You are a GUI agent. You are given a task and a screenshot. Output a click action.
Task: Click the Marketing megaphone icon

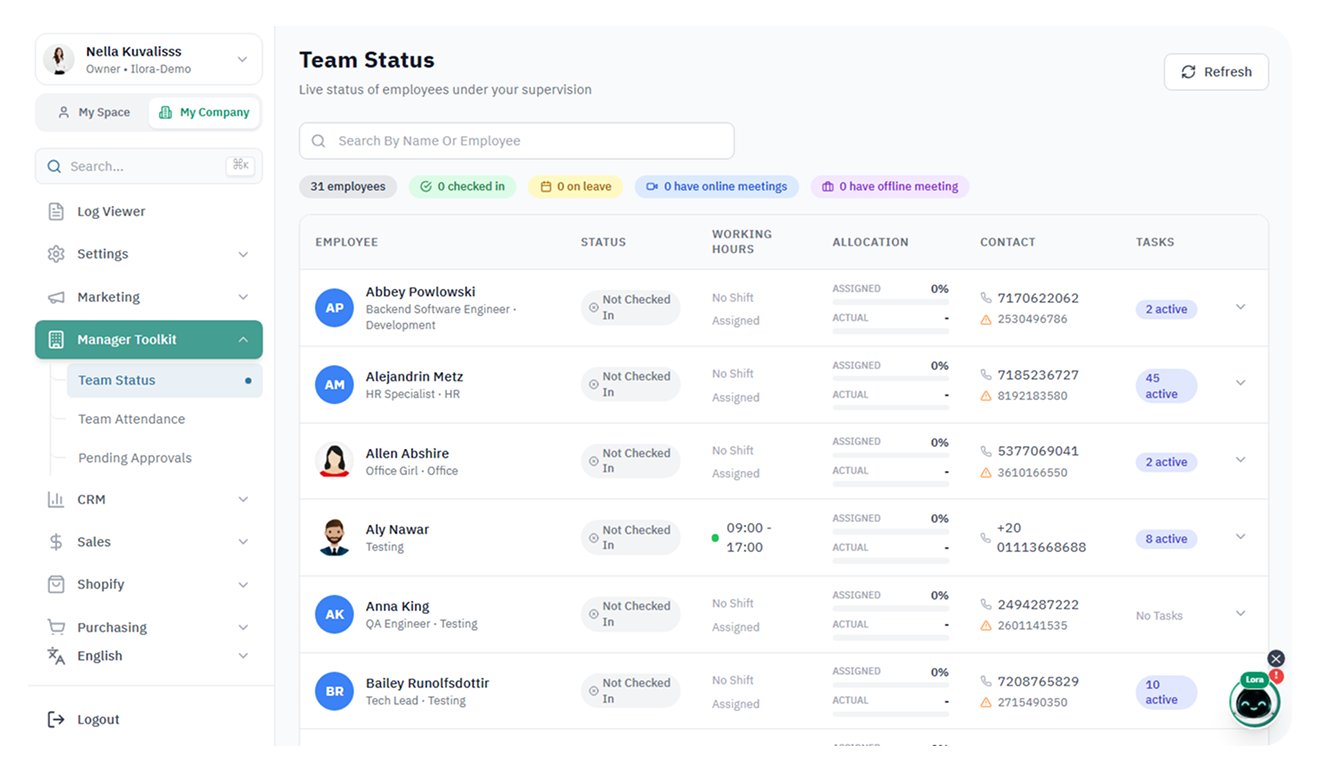(x=56, y=297)
